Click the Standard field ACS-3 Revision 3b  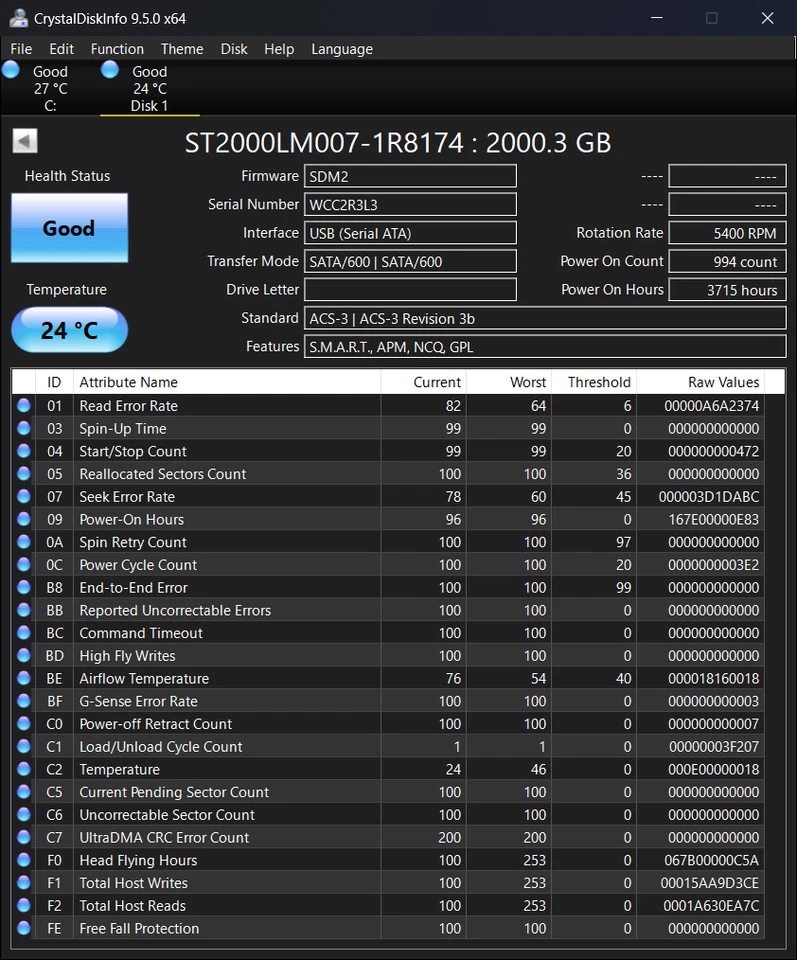point(545,318)
